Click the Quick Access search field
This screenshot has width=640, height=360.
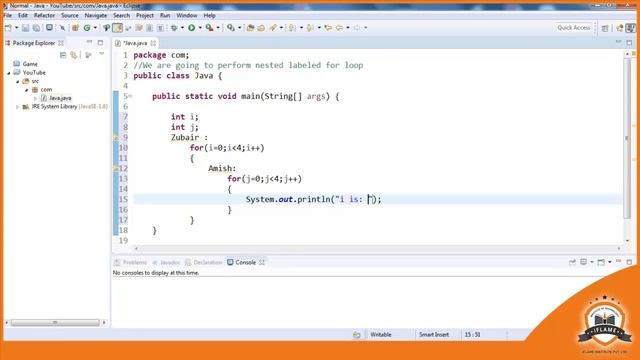[x=573, y=28]
